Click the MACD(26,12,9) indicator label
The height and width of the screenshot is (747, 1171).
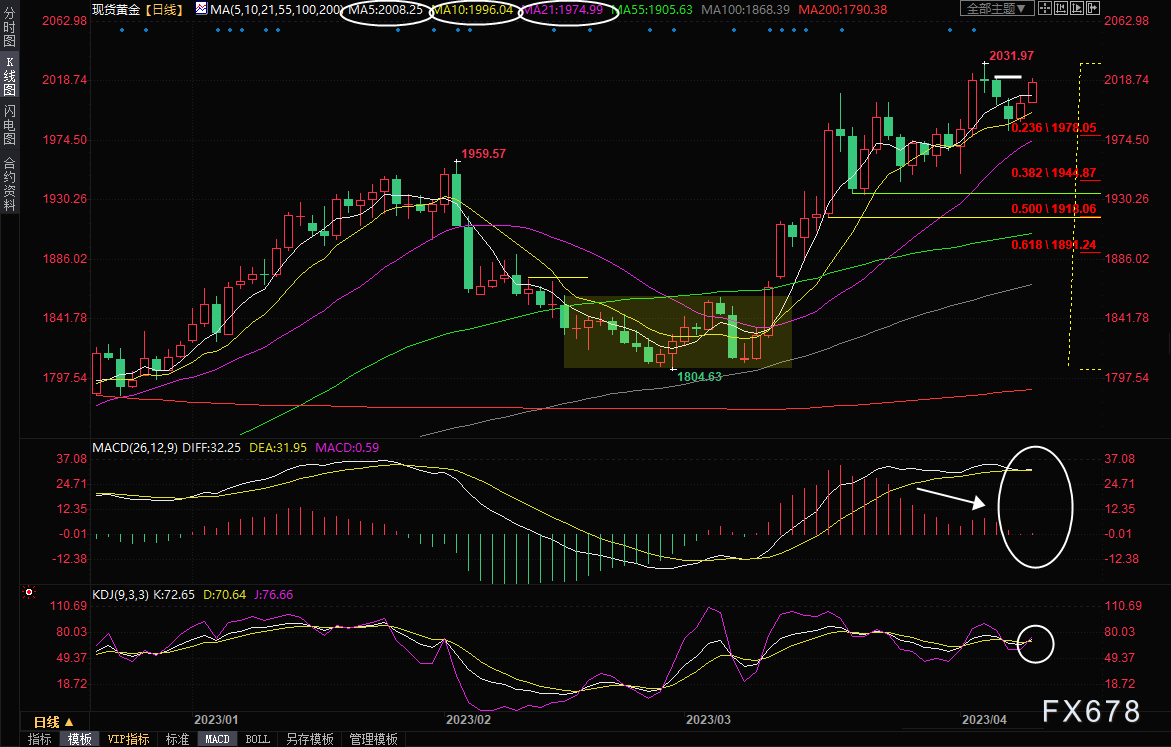[135, 448]
